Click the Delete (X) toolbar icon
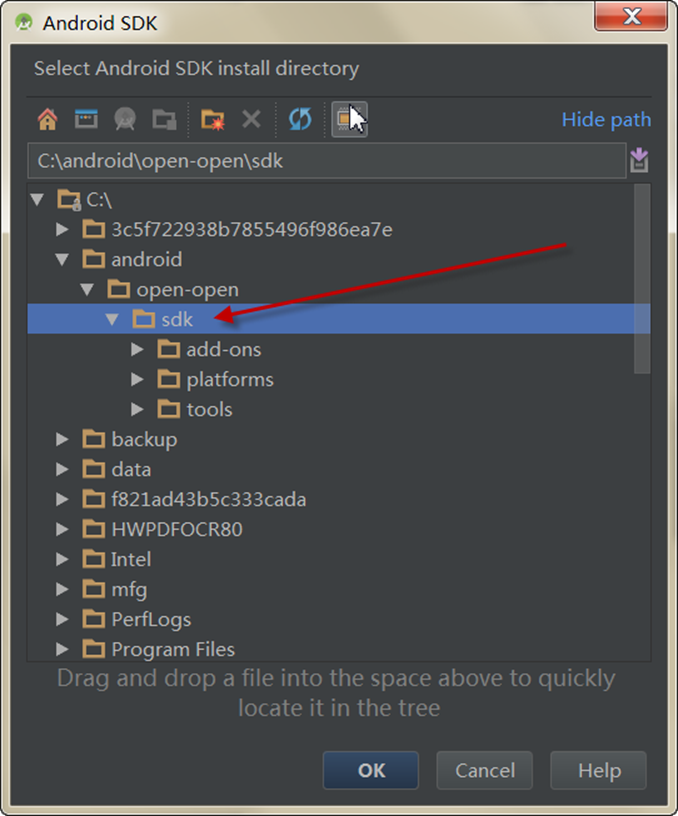 (x=251, y=119)
